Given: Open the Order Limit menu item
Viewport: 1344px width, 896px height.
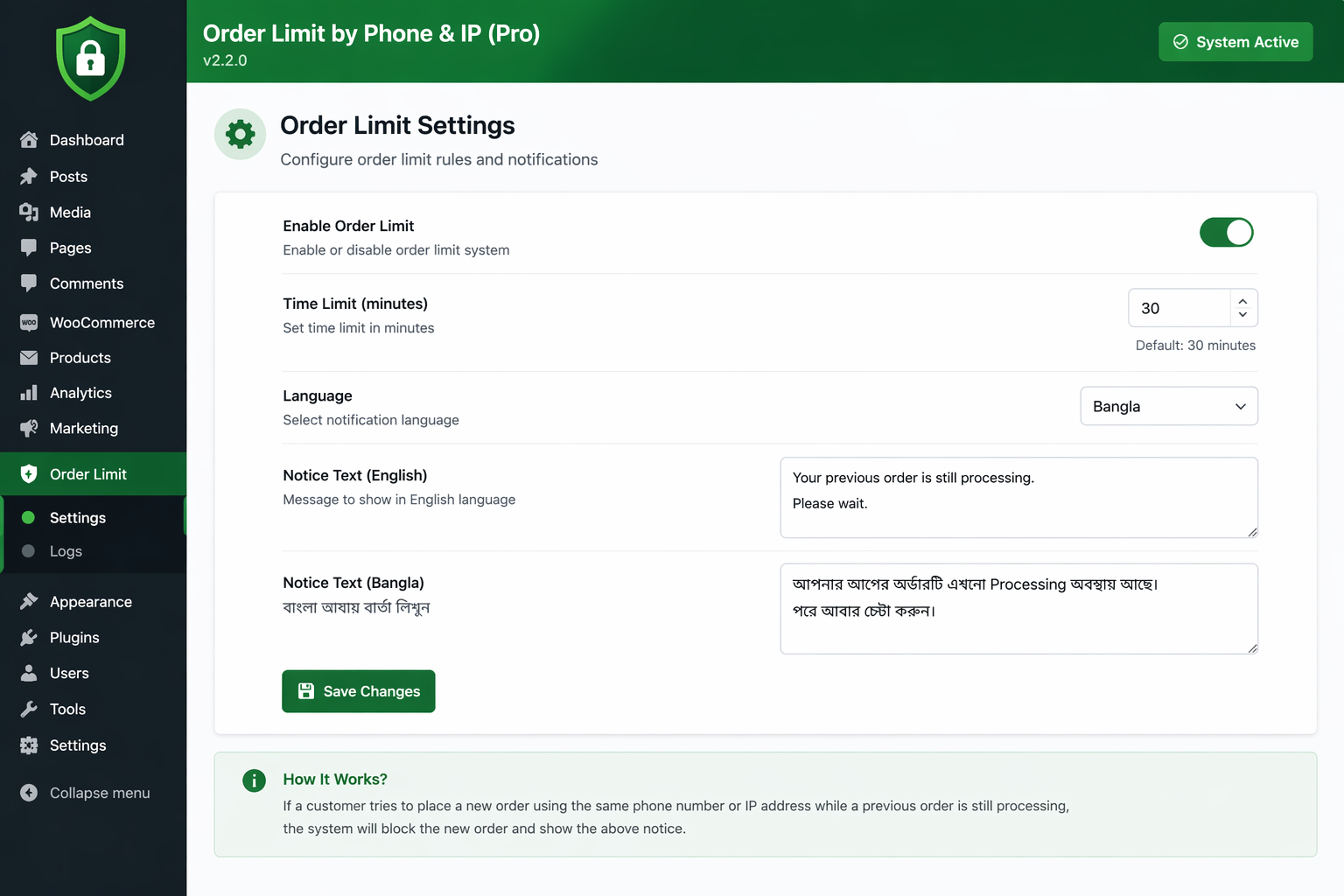Looking at the screenshot, I should click(x=87, y=474).
